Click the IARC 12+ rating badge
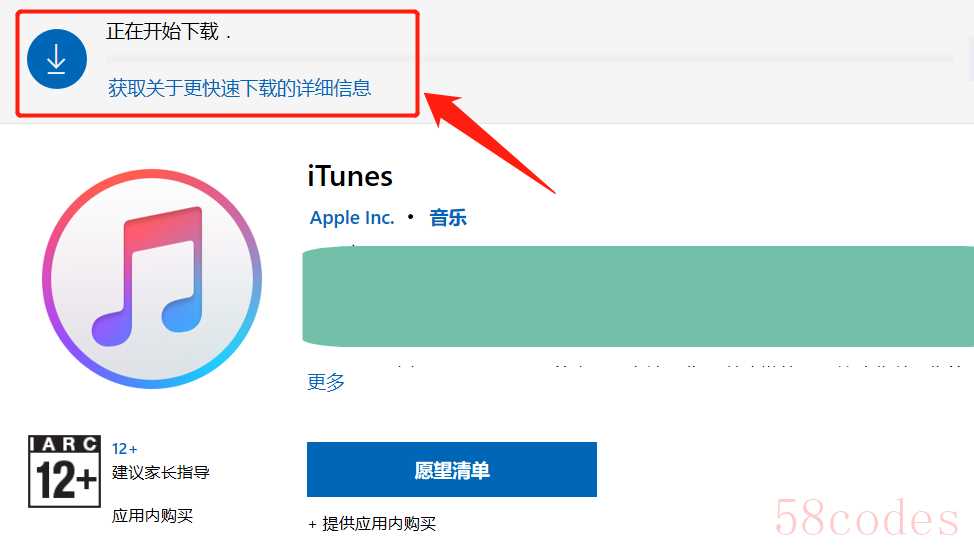The width and height of the screenshot is (974, 548). point(64,471)
